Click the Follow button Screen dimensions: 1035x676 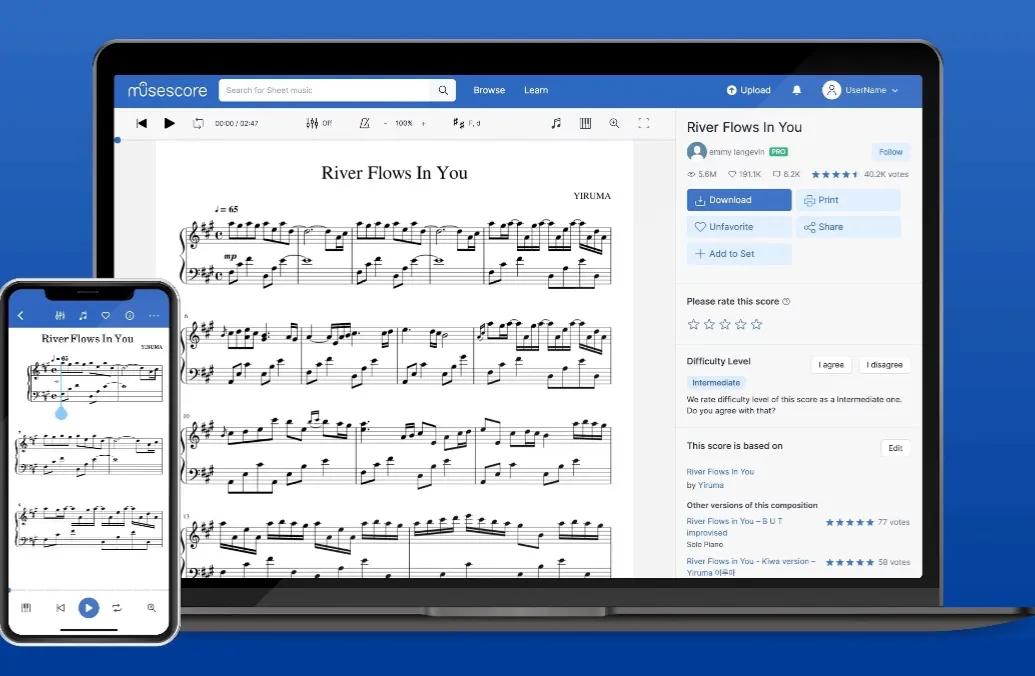(x=890, y=152)
